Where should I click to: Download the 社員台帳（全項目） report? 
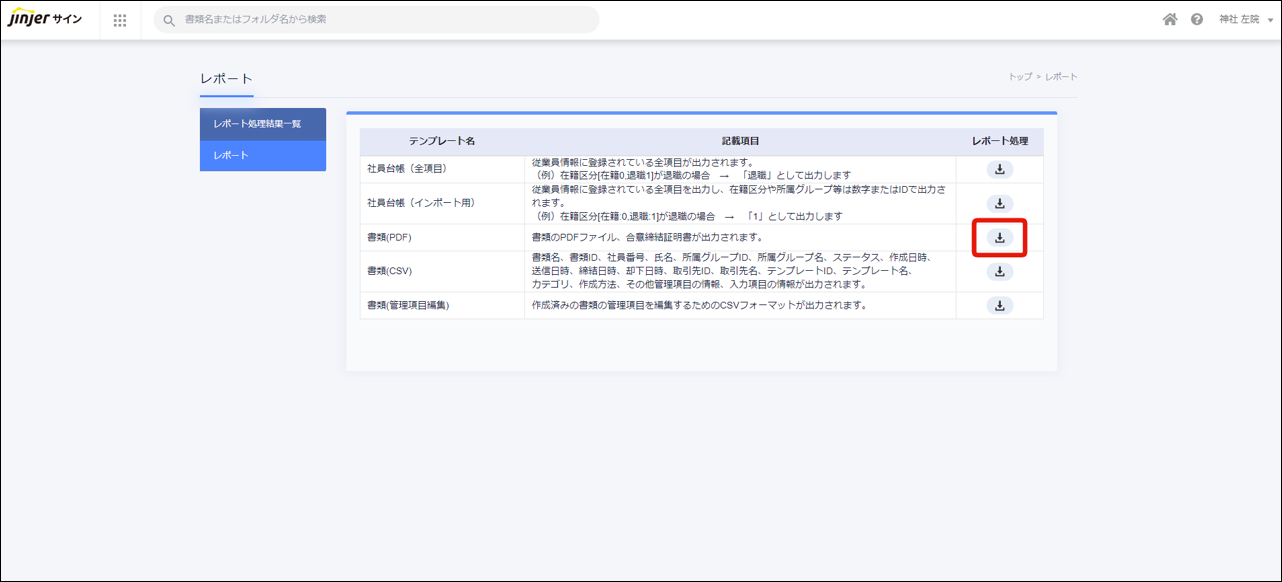pyautogui.click(x=999, y=170)
